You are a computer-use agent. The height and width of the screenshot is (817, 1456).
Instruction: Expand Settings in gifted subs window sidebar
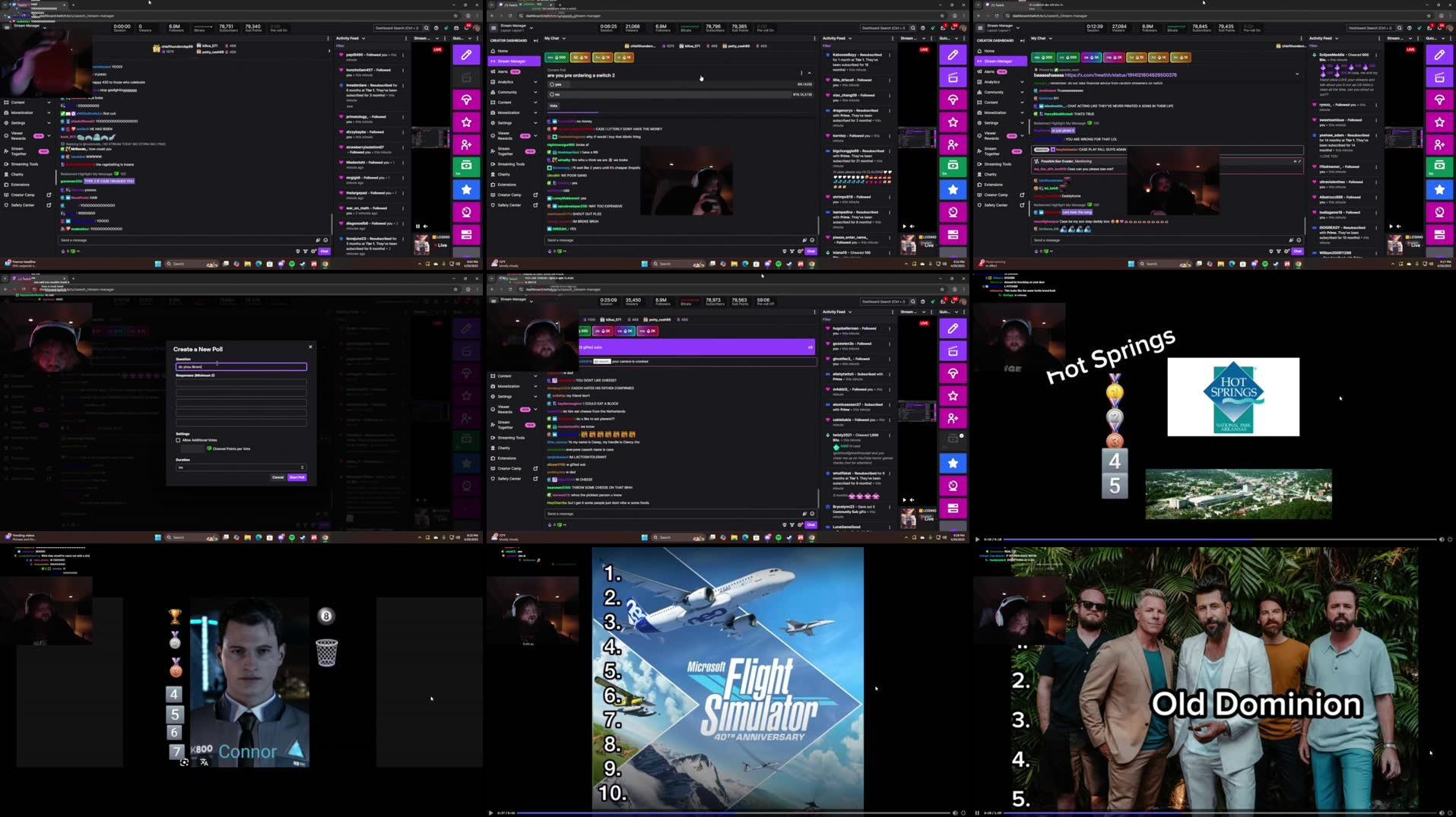click(x=535, y=397)
